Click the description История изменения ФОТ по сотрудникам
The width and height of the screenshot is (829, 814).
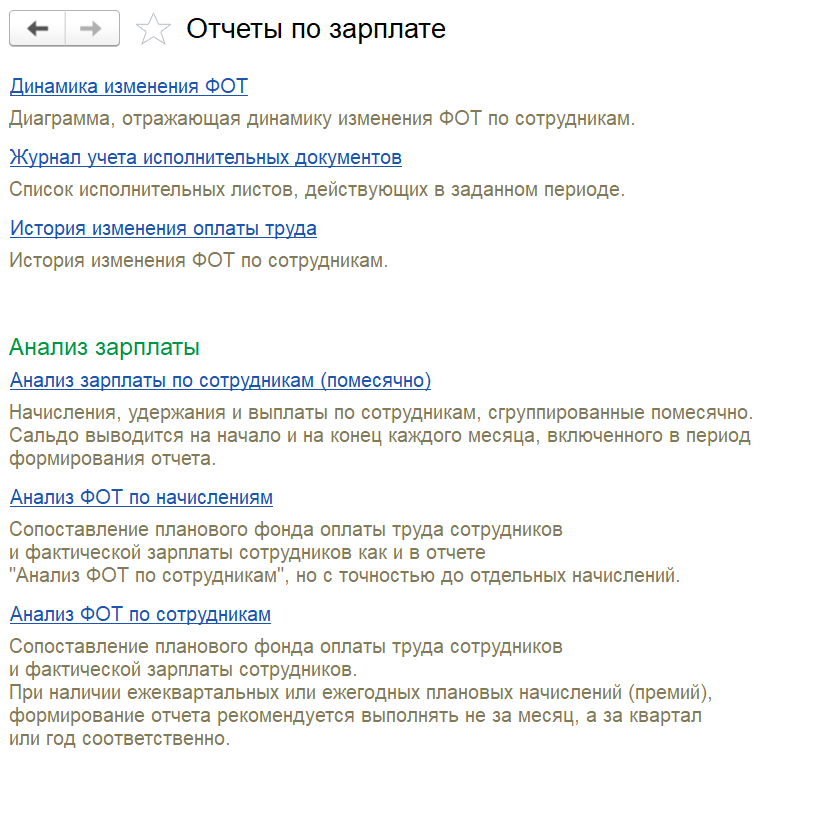tap(198, 261)
